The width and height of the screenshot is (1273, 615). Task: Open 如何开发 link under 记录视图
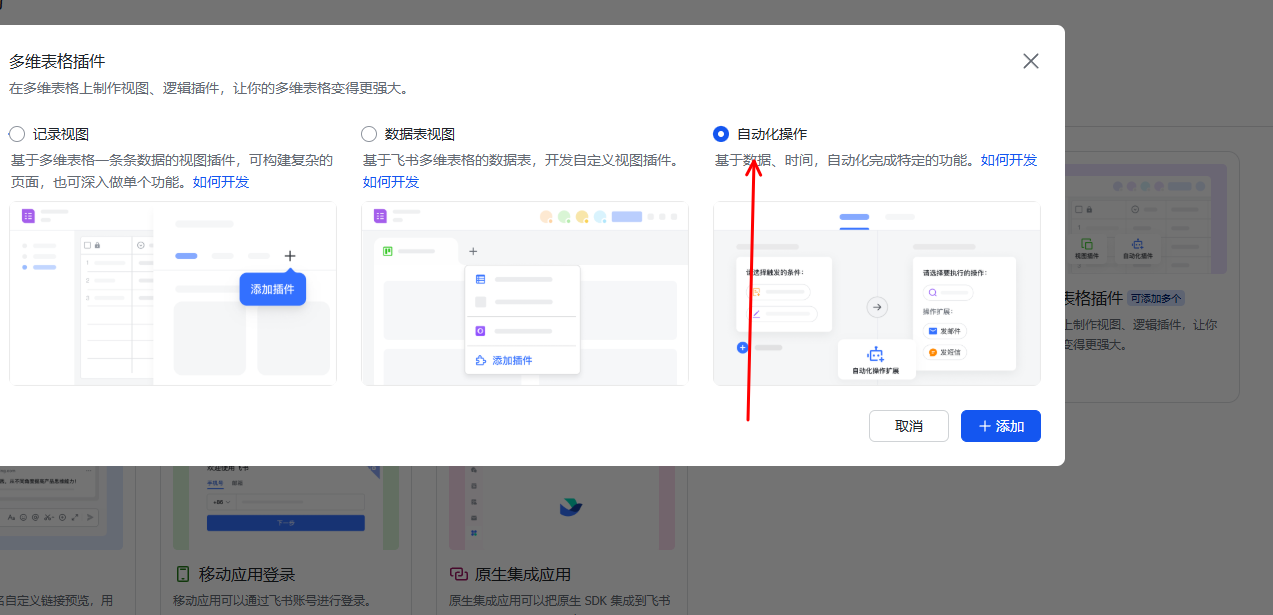221,182
